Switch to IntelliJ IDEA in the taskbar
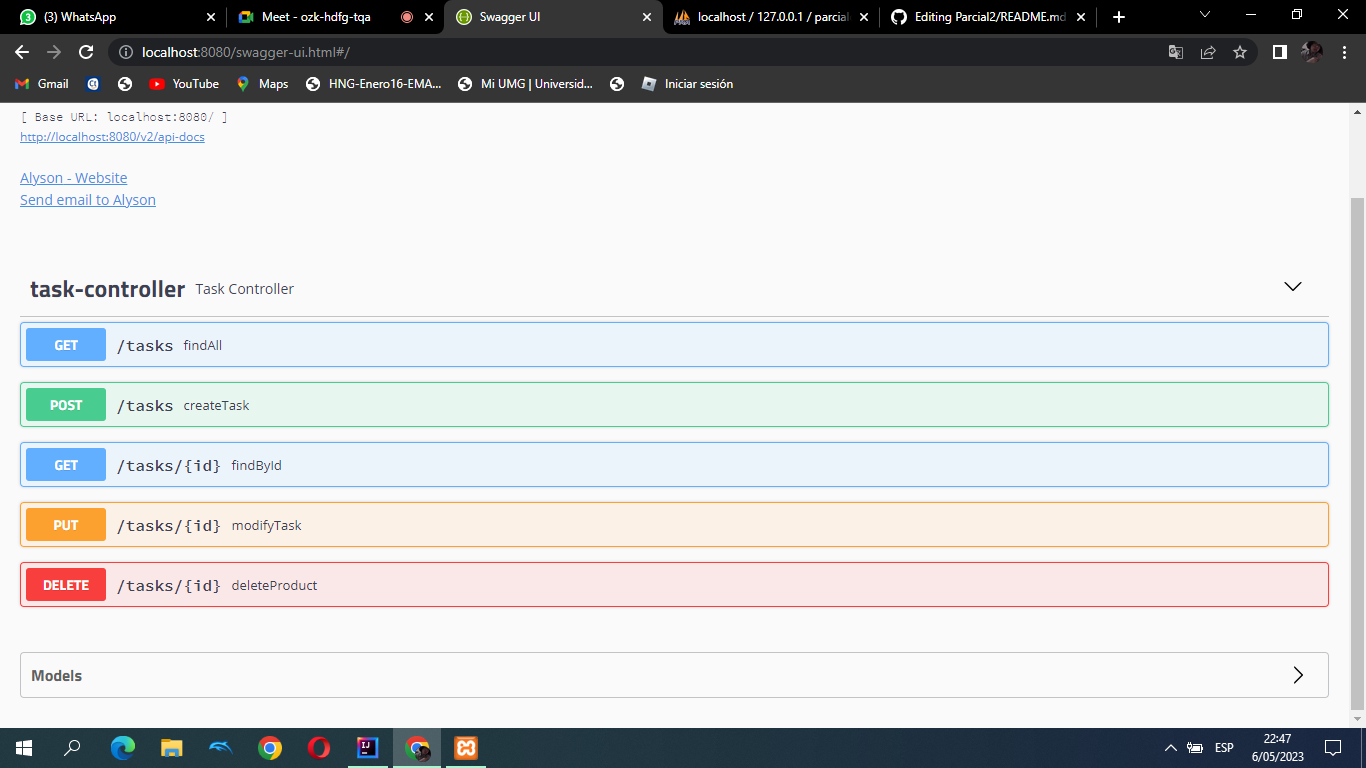The width and height of the screenshot is (1366, 768). (368, 748)
